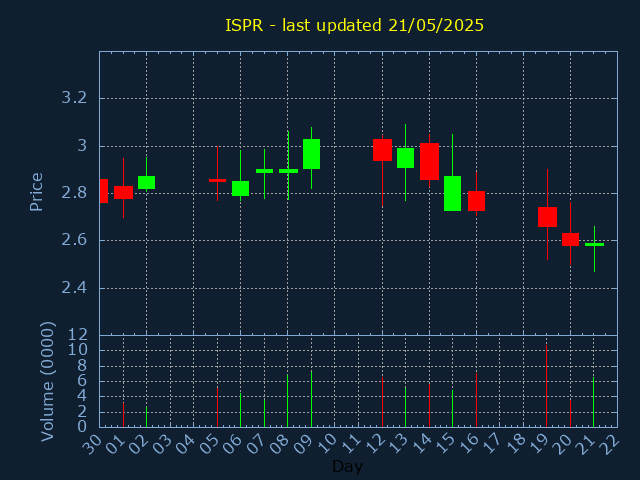Click the red volume bar for day 12
640x480 pixels.
[382, 402]
